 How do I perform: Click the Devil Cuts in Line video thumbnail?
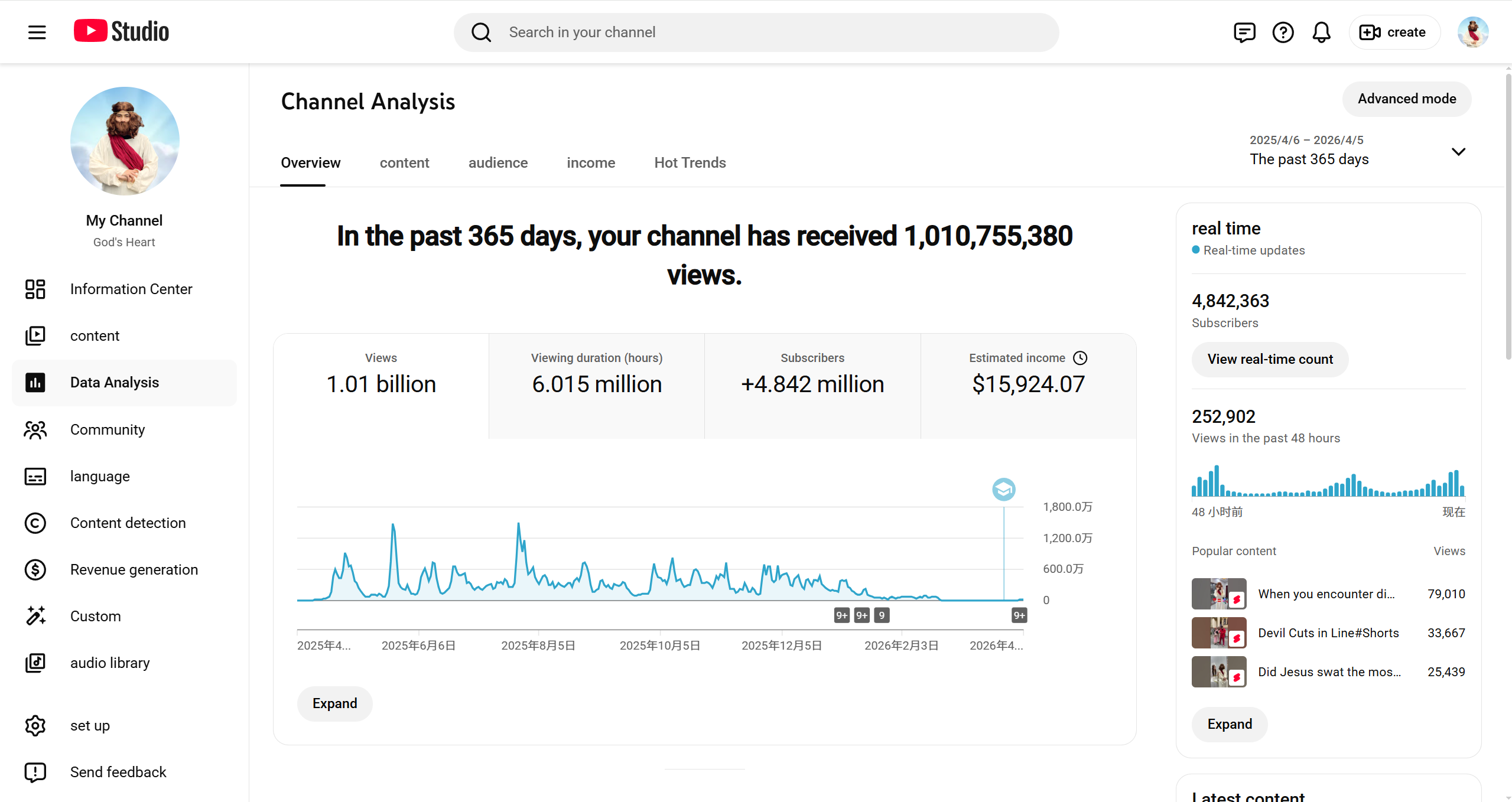tap(1218, 633)
